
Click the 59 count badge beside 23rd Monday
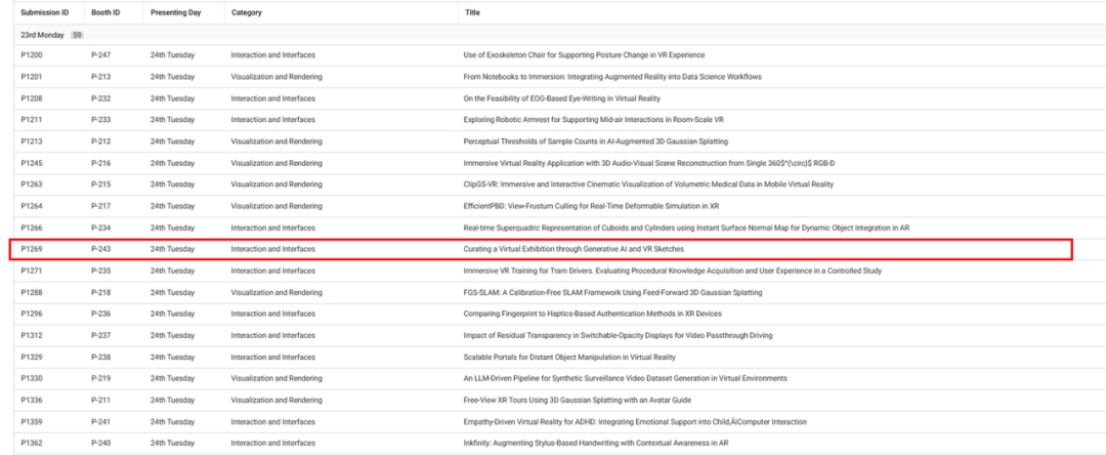point(76,35)
